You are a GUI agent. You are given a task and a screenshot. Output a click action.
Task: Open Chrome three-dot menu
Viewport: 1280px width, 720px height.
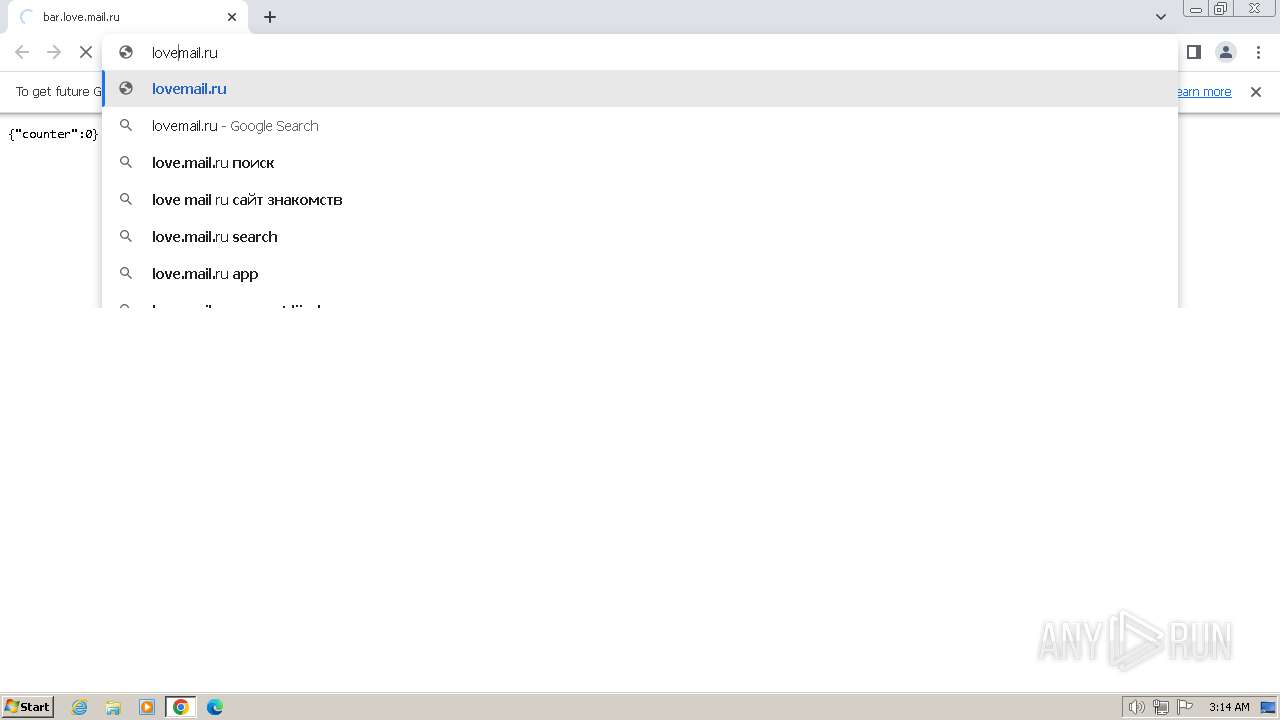click(1258, 52)
